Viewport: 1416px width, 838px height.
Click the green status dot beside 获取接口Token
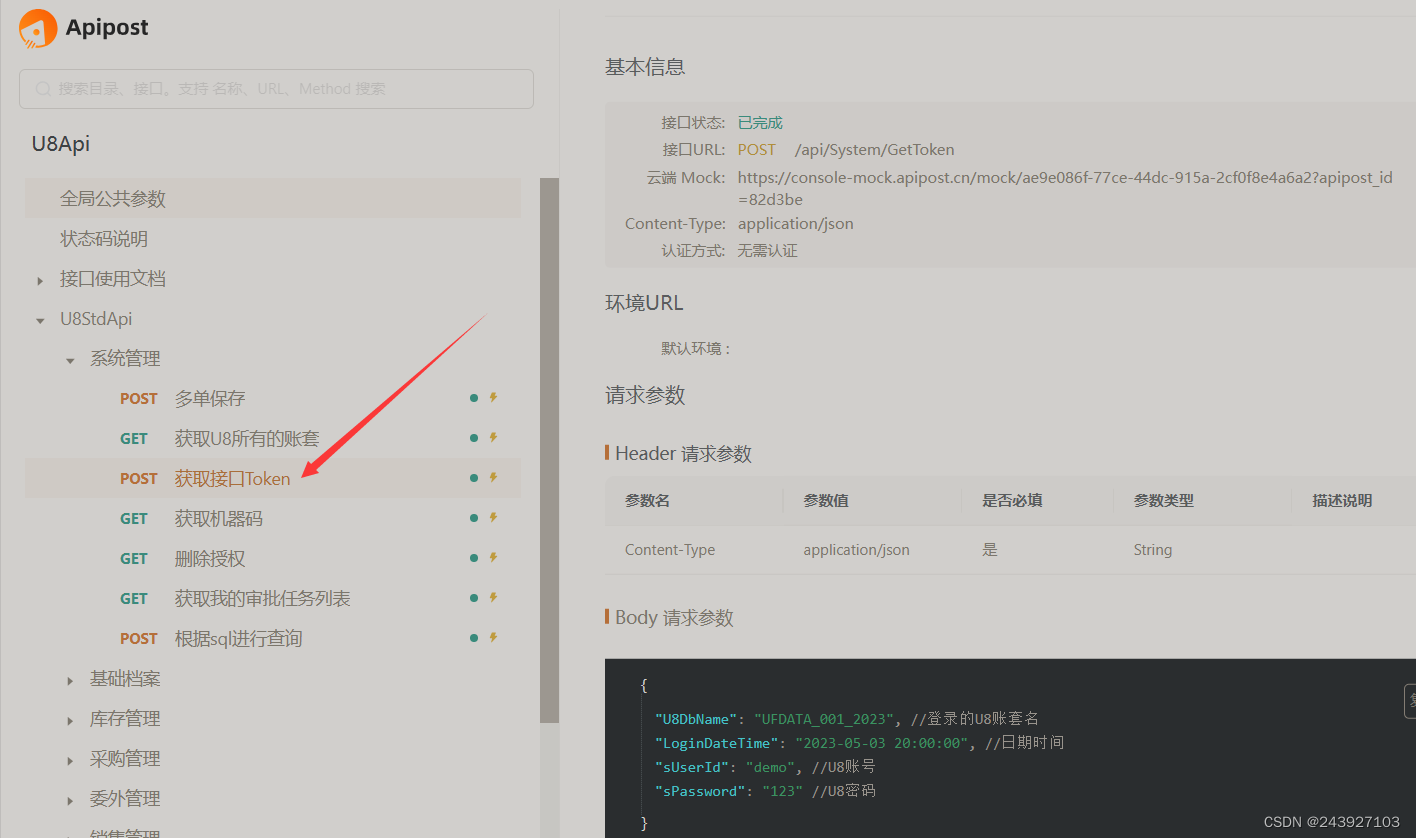[x=474, y=478]
